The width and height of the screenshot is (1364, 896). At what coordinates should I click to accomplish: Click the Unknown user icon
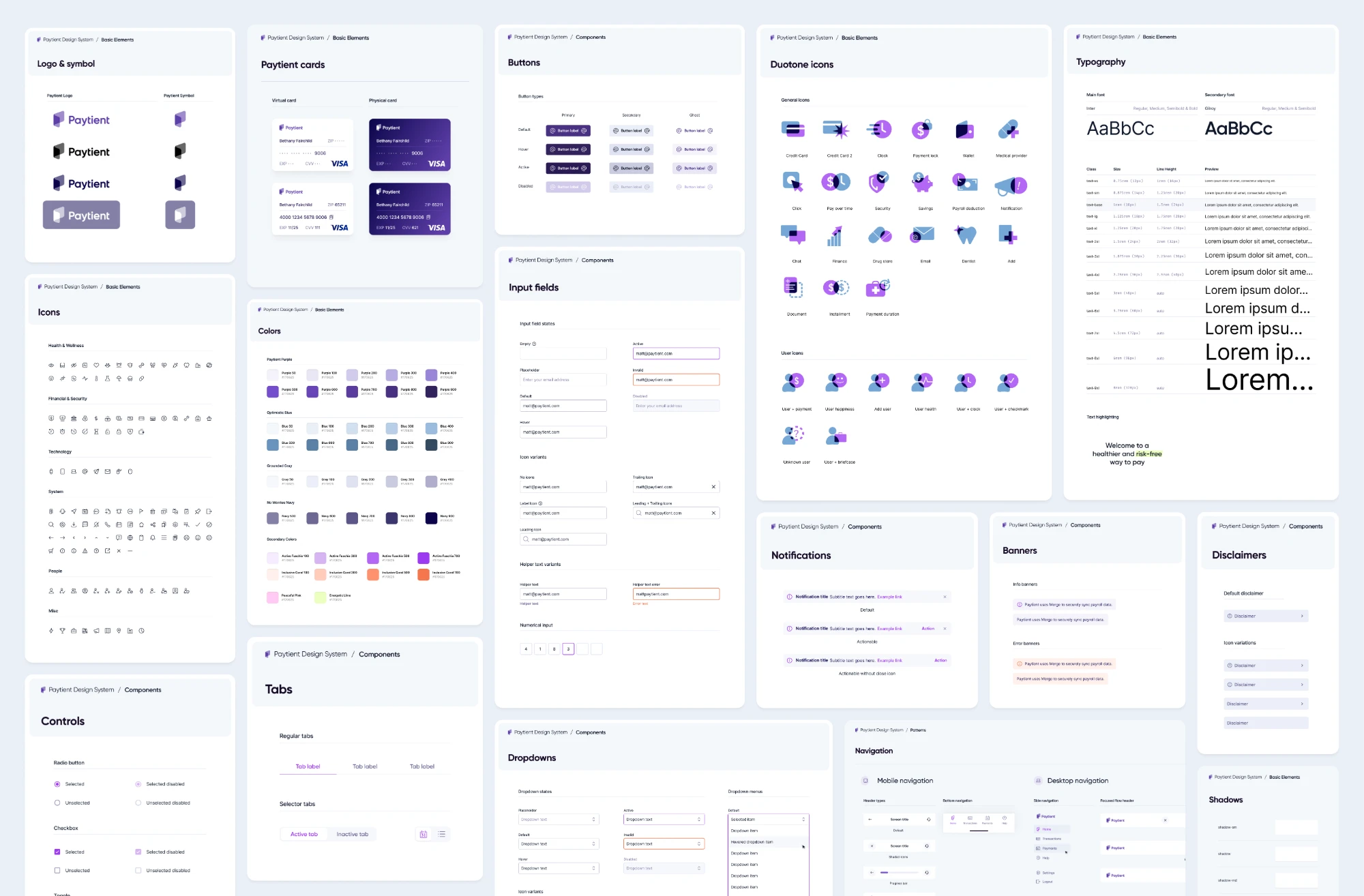793,435
